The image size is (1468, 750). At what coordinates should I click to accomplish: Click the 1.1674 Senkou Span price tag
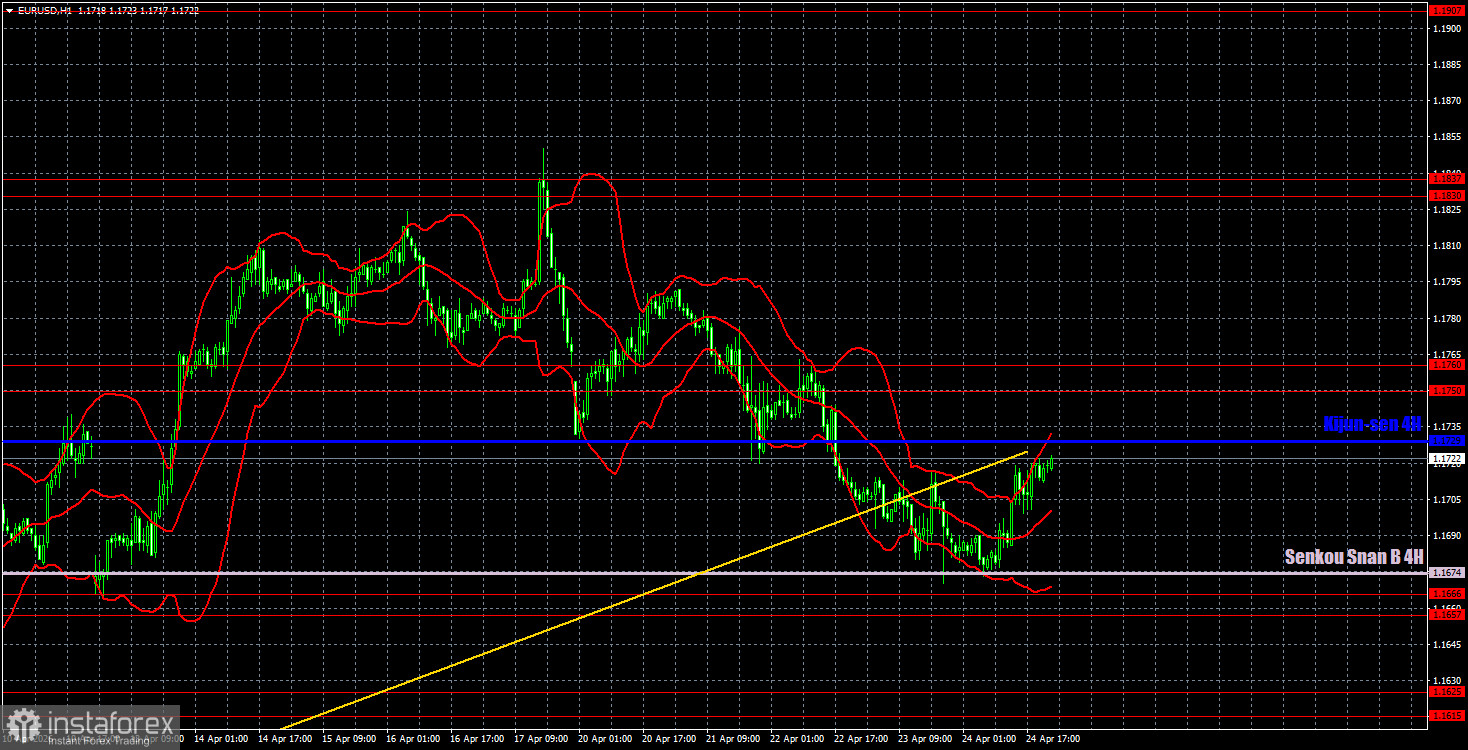coord(1447,573)
